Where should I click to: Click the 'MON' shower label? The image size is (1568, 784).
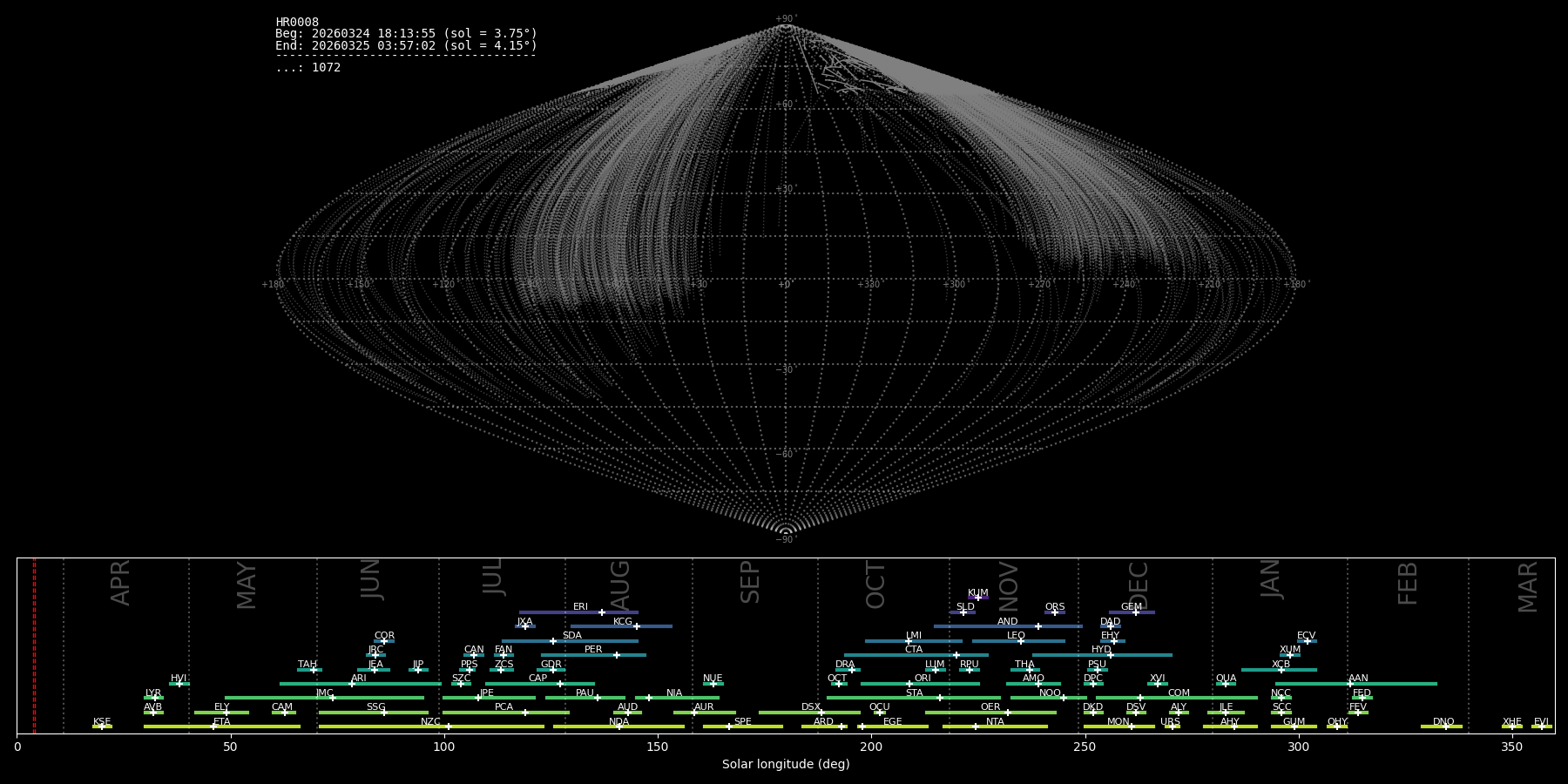(1119, 722)
